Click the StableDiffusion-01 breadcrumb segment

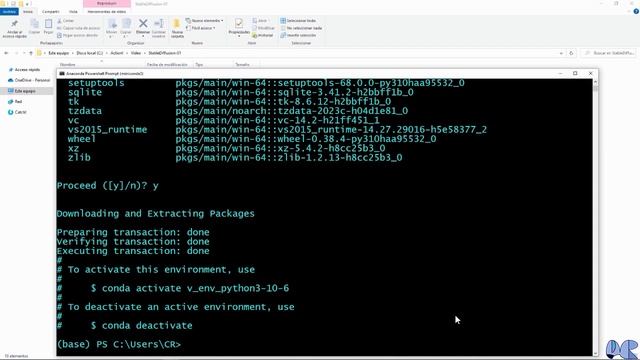coord(164,53)
